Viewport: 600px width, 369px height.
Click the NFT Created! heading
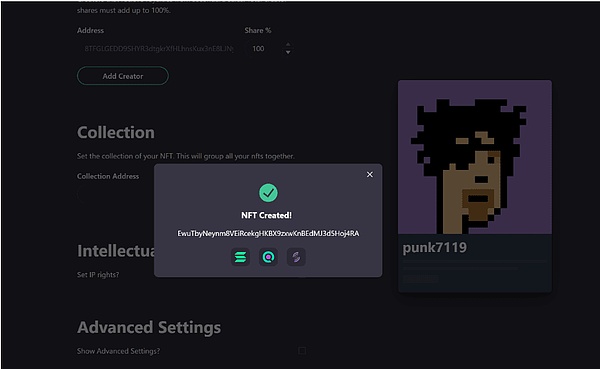pyautogui.click(x=267, y=216)
